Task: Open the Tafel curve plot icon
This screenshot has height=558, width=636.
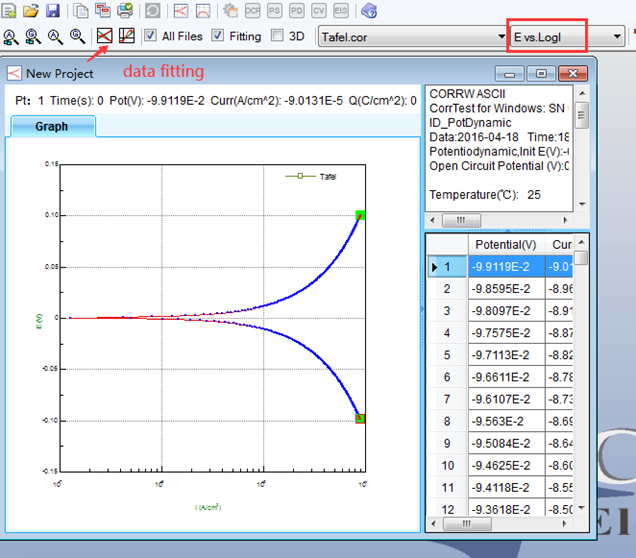Action: point(180,11)
